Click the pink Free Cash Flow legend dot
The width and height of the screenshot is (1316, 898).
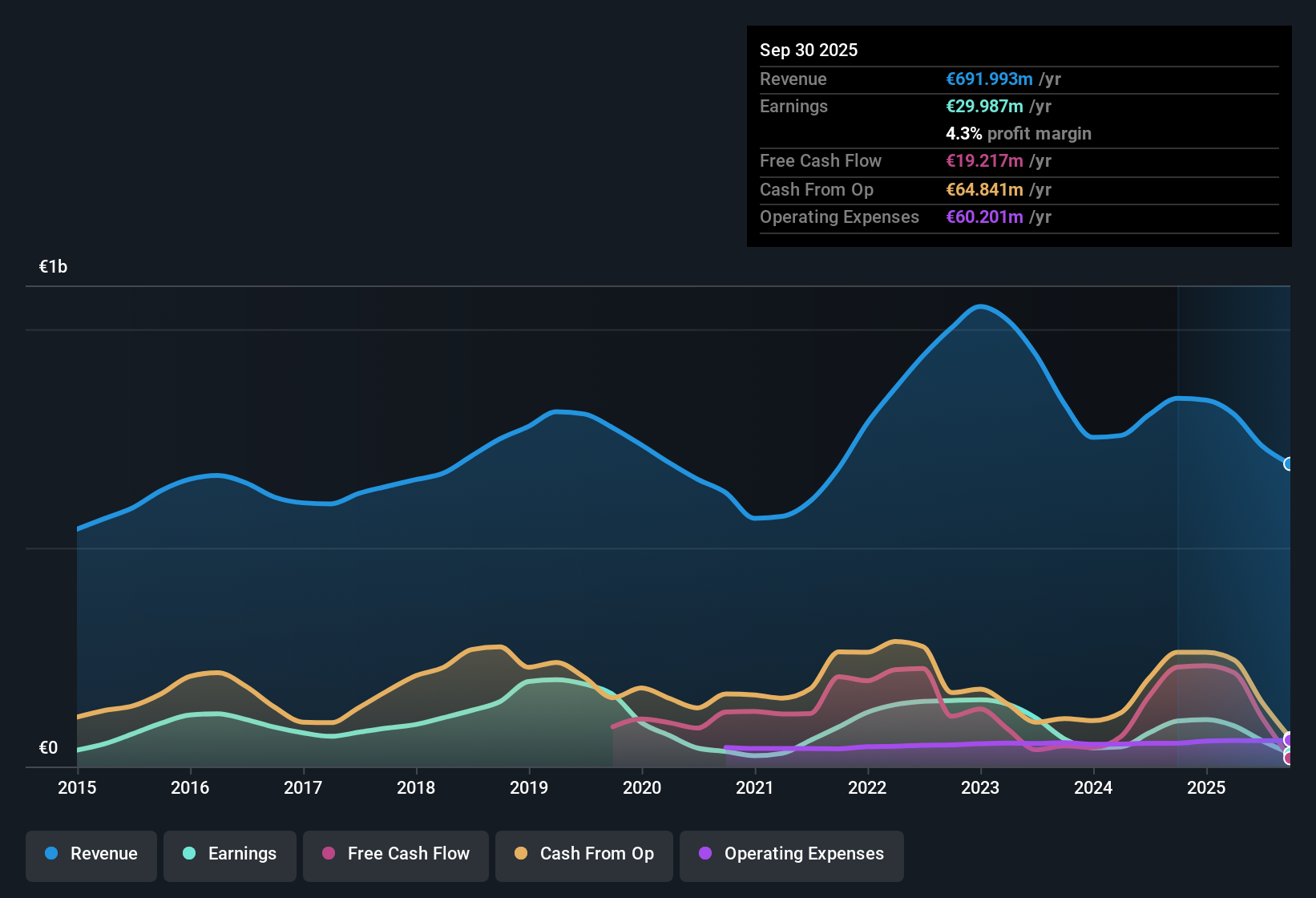click(x=328, y=854)
